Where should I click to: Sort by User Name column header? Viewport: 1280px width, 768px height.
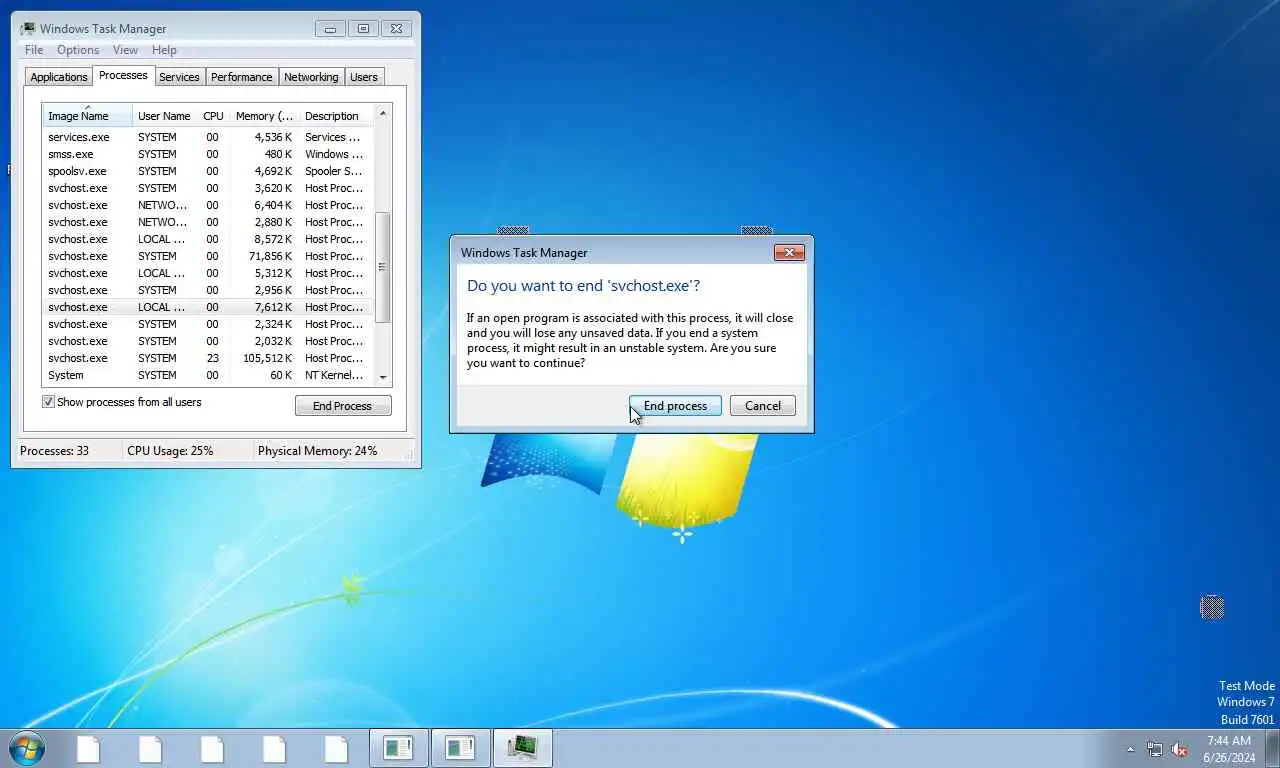pyautogui.click(x=164, y=116)
